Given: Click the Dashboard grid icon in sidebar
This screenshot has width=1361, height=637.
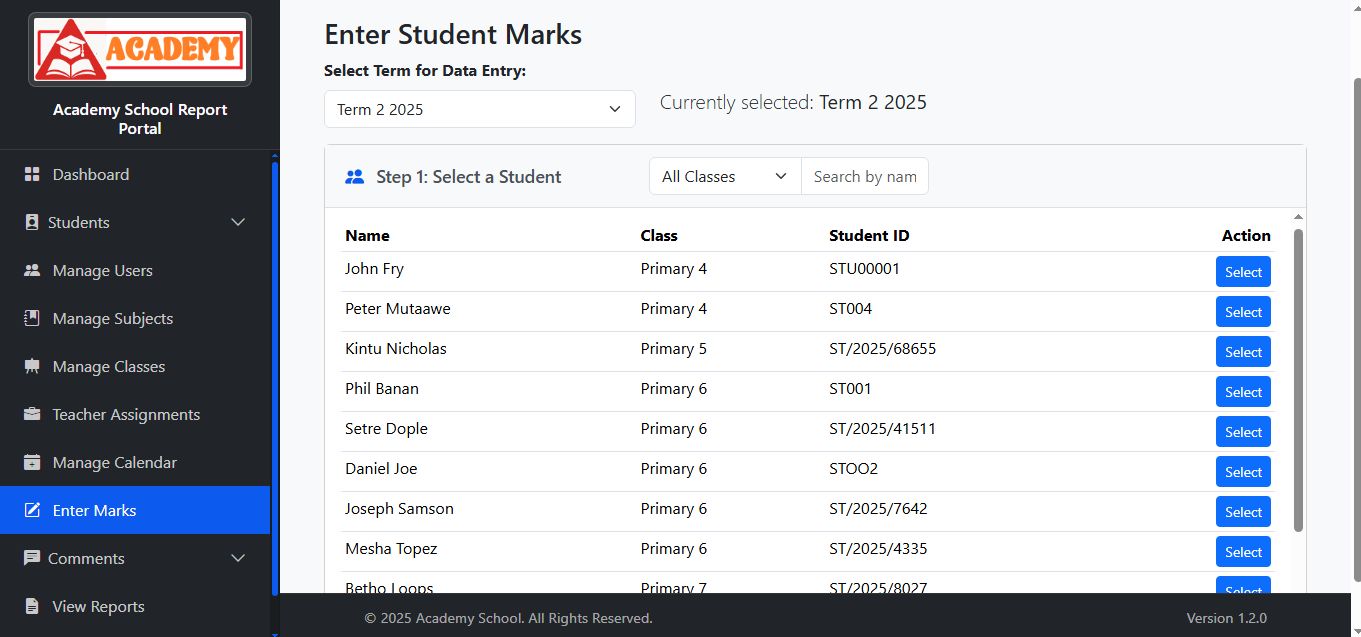Looking at the screenshot, I should tap(32, 174).
